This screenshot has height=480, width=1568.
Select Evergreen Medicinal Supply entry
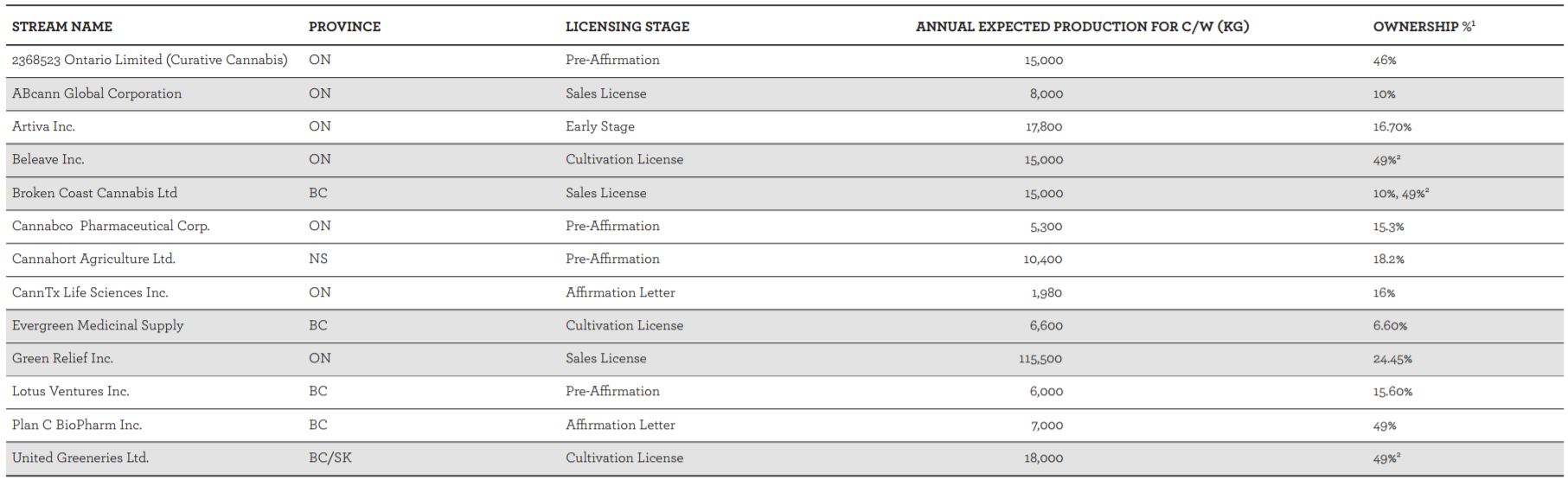pos(98,325)
